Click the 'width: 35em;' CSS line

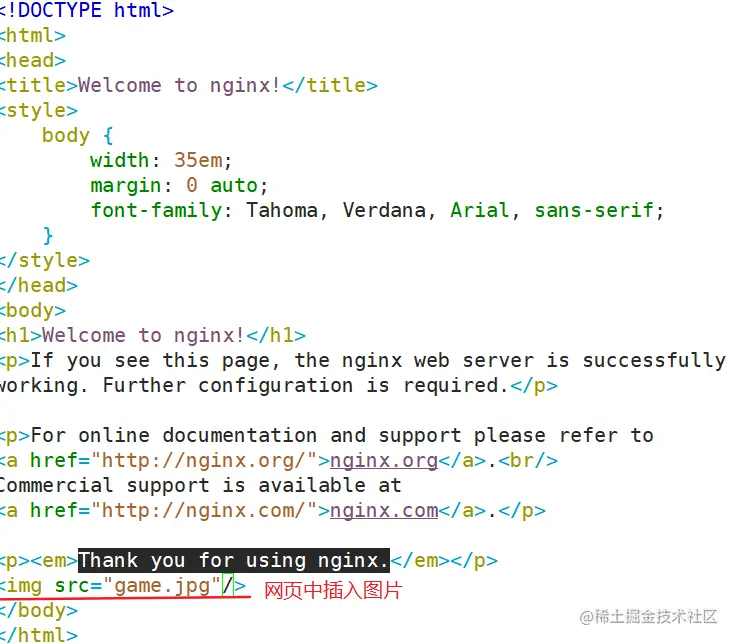(x=161, y=161)
